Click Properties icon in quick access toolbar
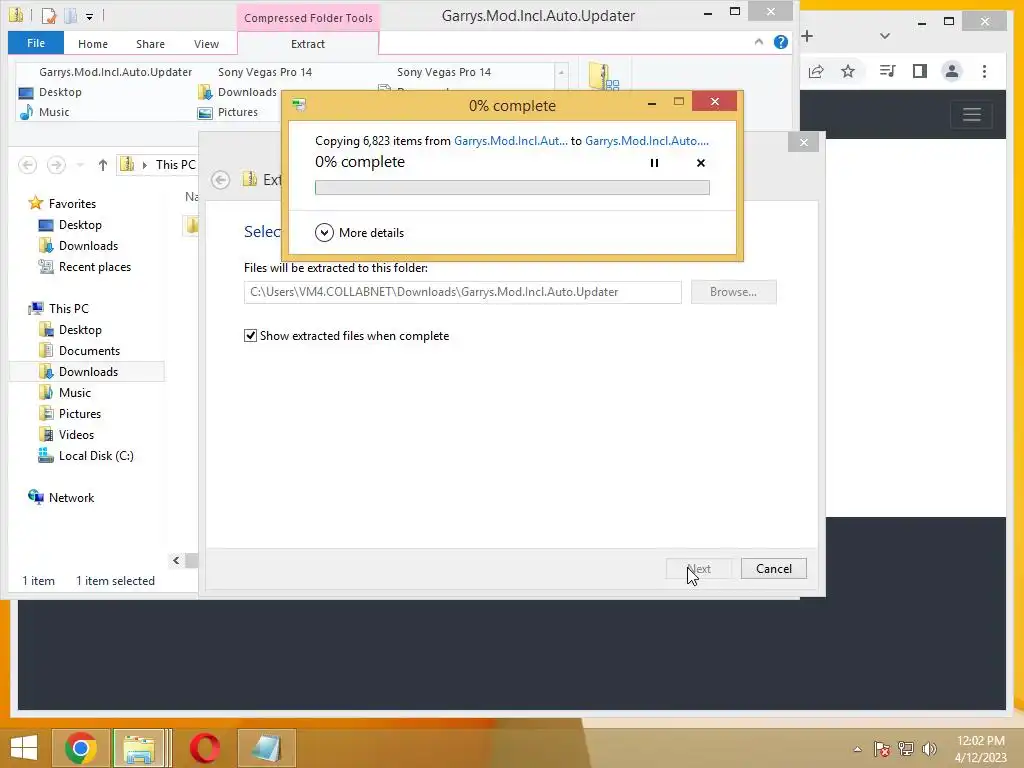 [x=48, y=14]
